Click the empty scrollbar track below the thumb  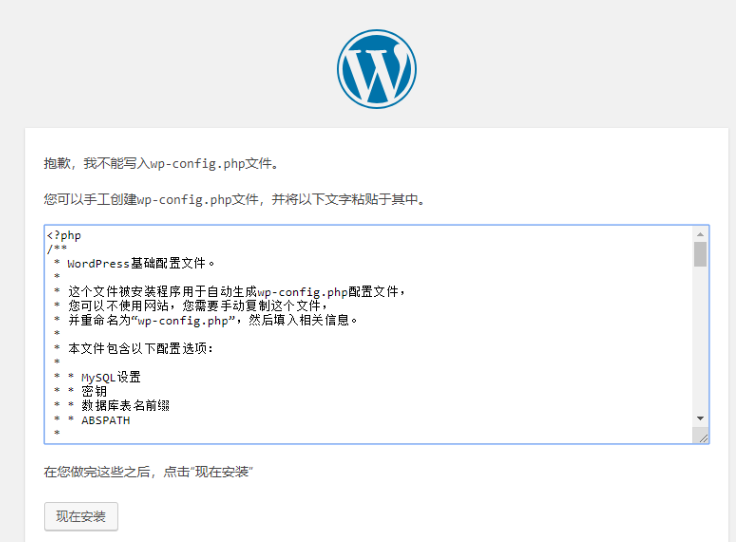tap(700, 340)
